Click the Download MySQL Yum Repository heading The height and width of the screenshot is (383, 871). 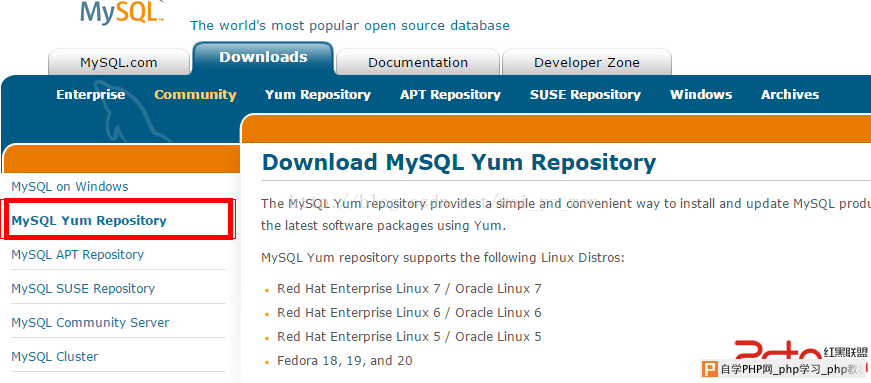(459, 162)
